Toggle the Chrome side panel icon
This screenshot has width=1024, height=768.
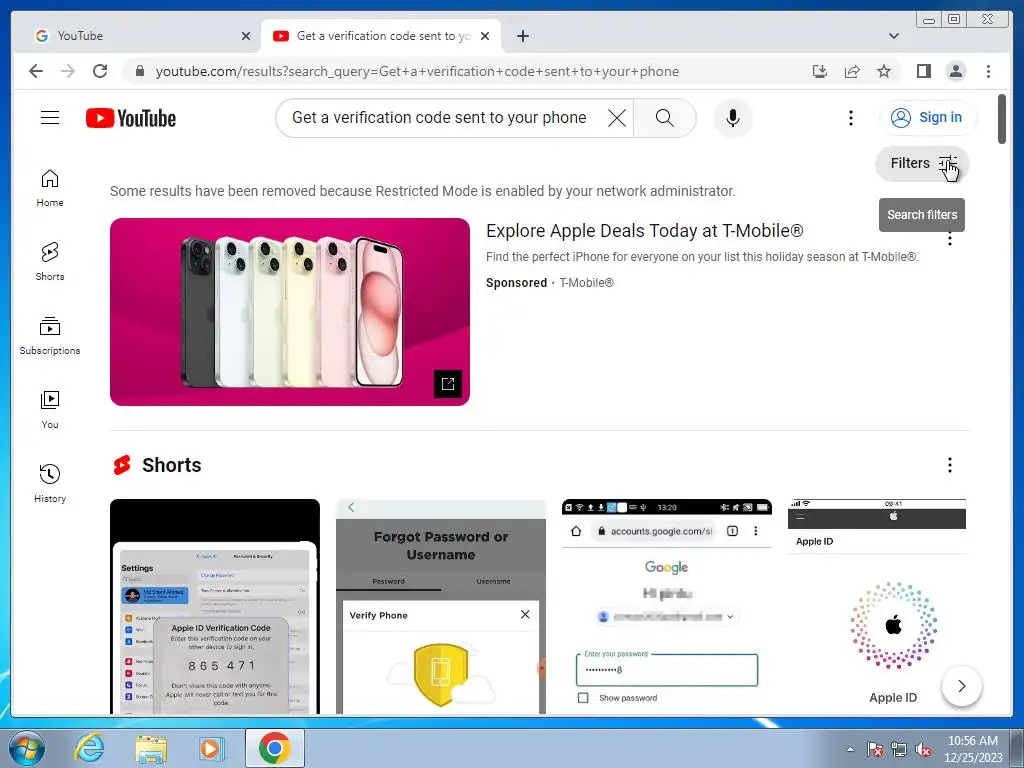point(923,71)
